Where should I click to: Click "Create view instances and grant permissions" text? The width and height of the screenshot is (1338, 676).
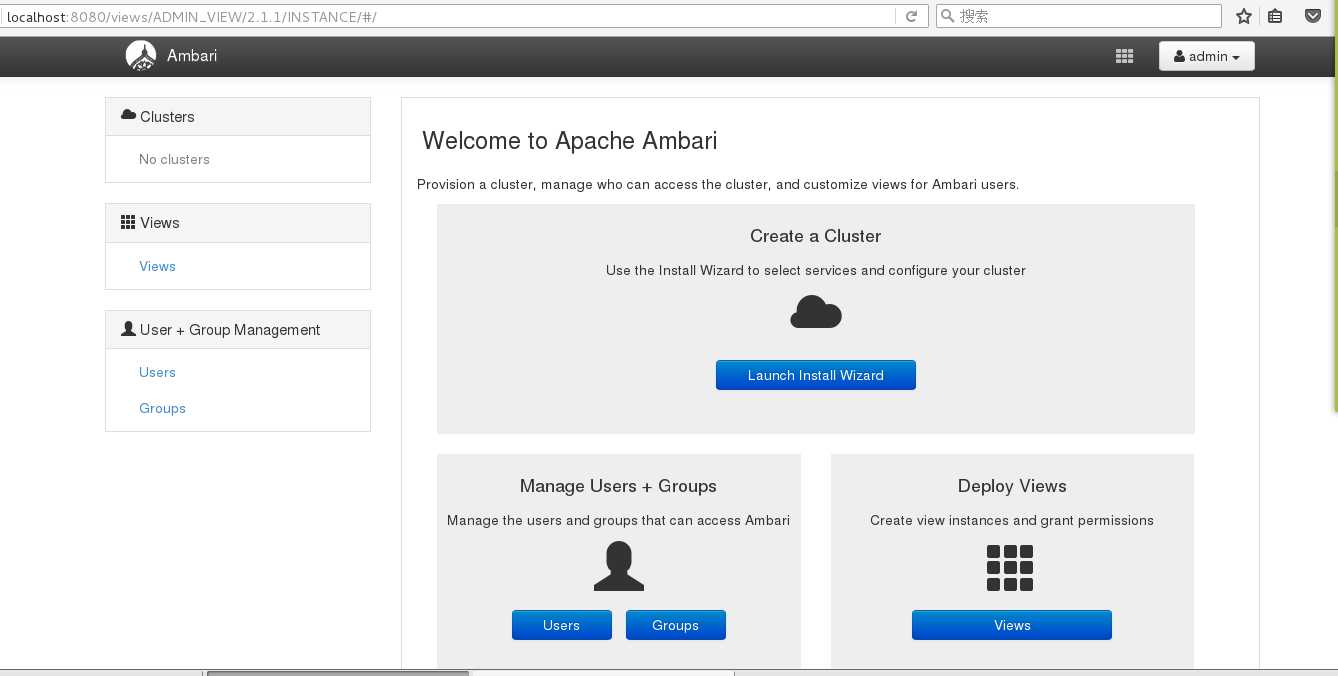(x=1012, y=520)
